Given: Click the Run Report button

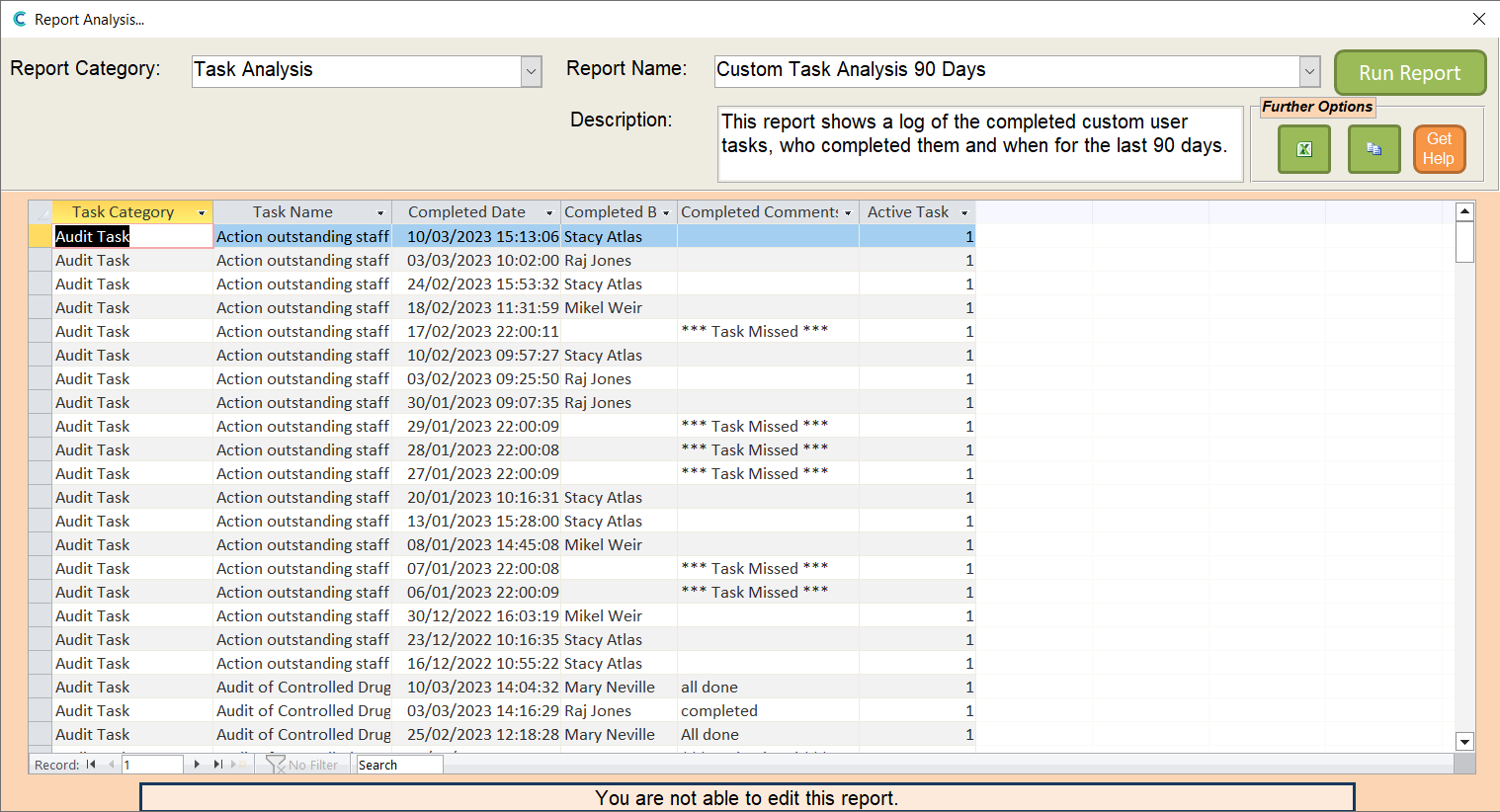Looking at the screenshot, I should click(1410, 73).
